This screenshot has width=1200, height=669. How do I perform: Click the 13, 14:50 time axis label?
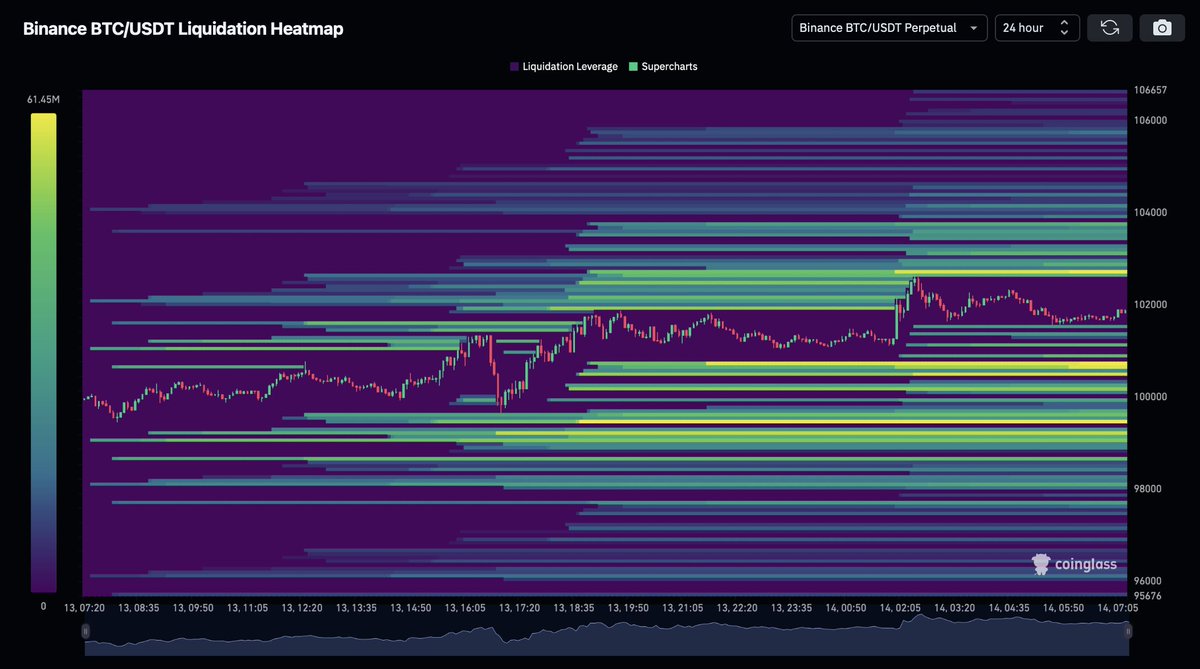click(411, 607)
